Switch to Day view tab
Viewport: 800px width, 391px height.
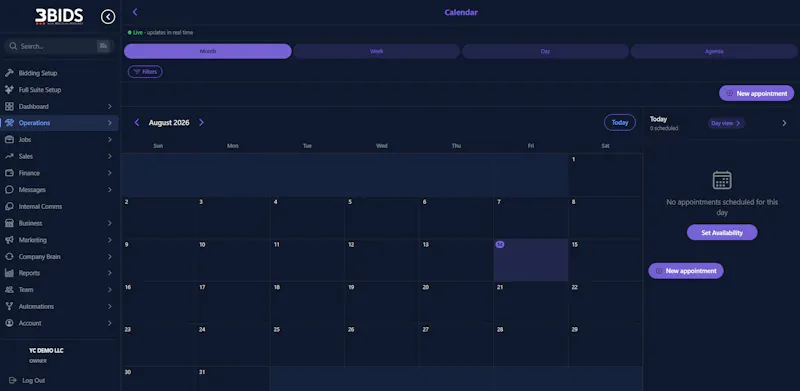point(545,52)
